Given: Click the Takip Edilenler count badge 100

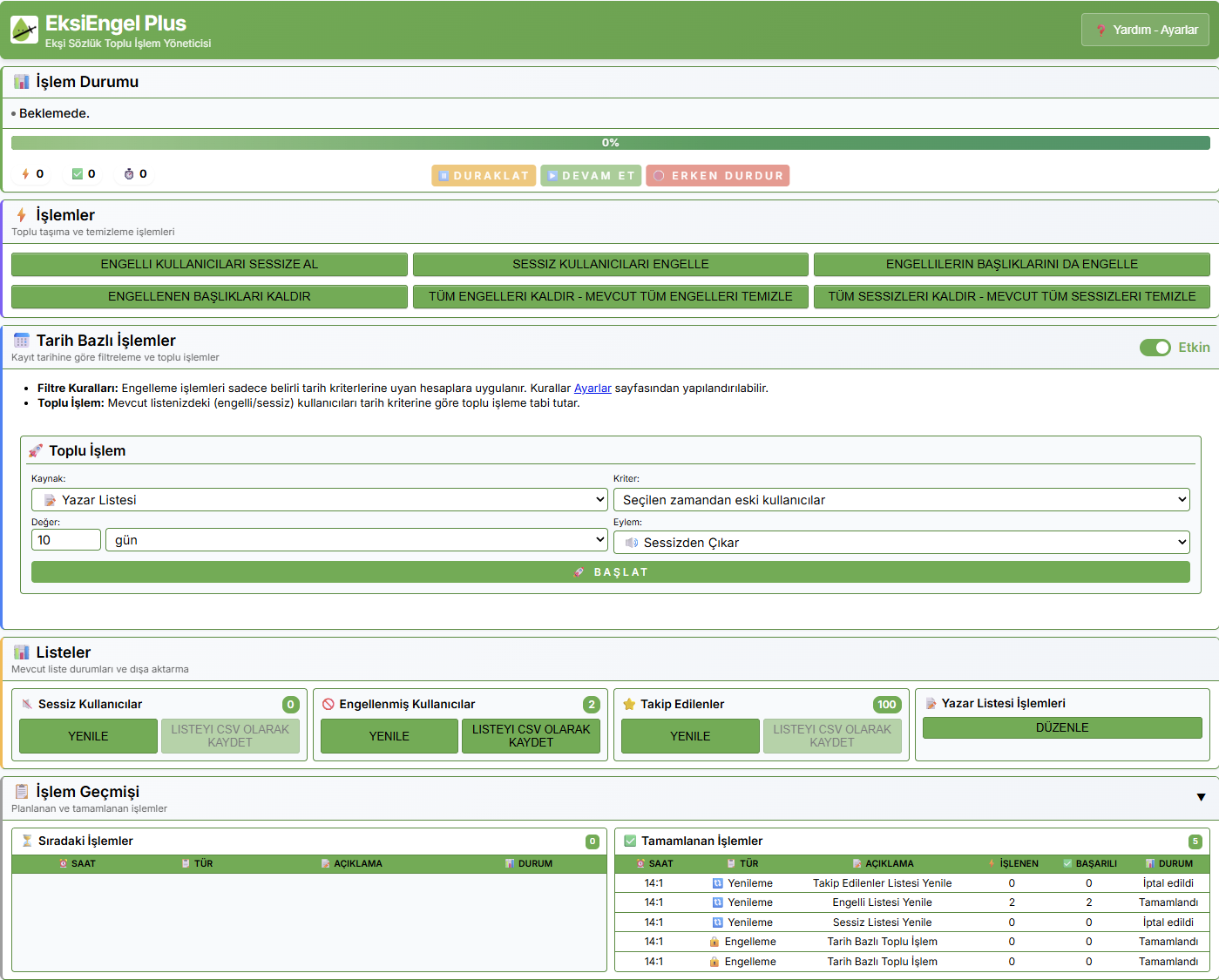Looking at the screenshot, I should (x=887, y=704).
